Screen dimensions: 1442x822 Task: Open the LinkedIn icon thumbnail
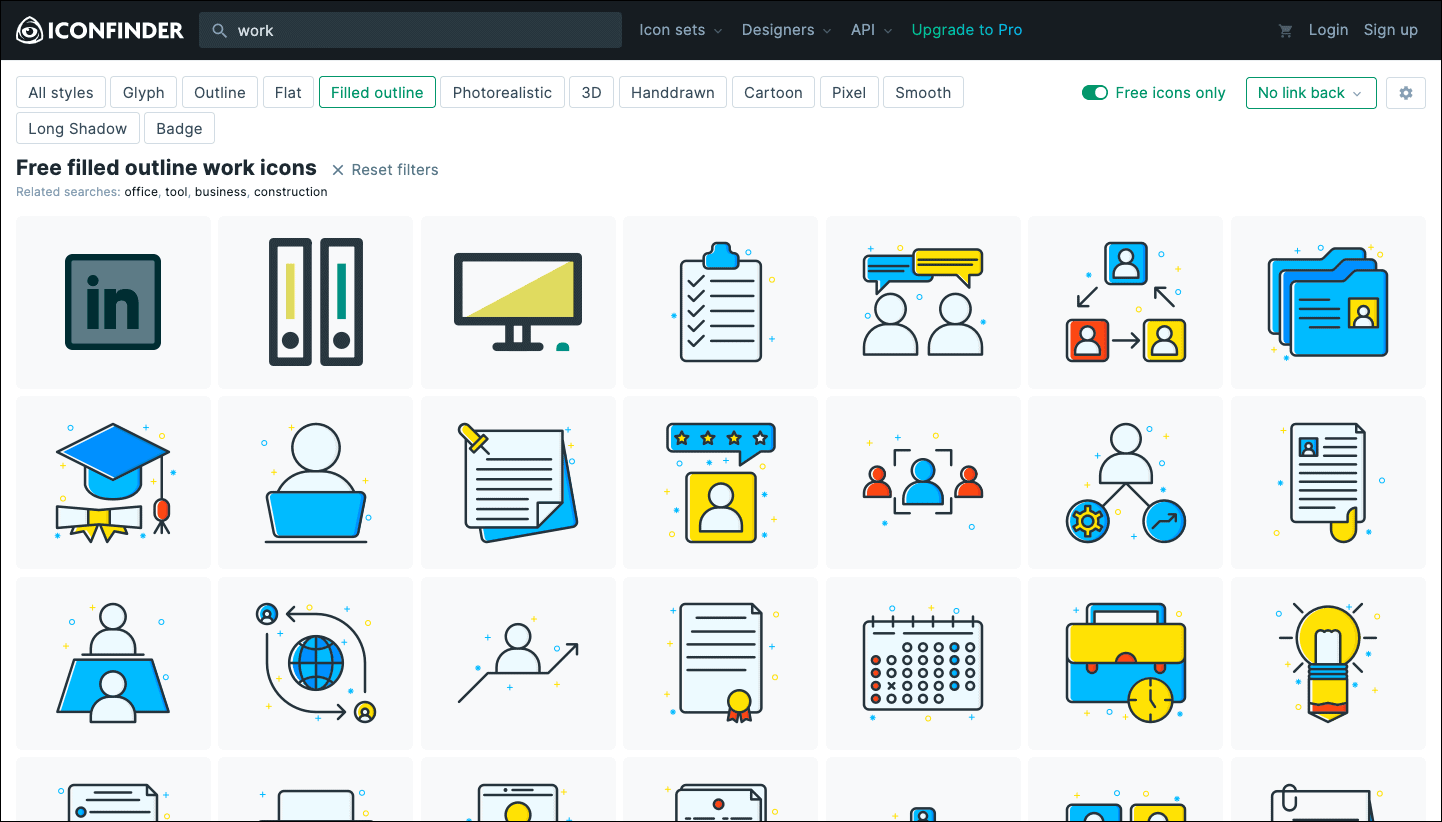112,302
